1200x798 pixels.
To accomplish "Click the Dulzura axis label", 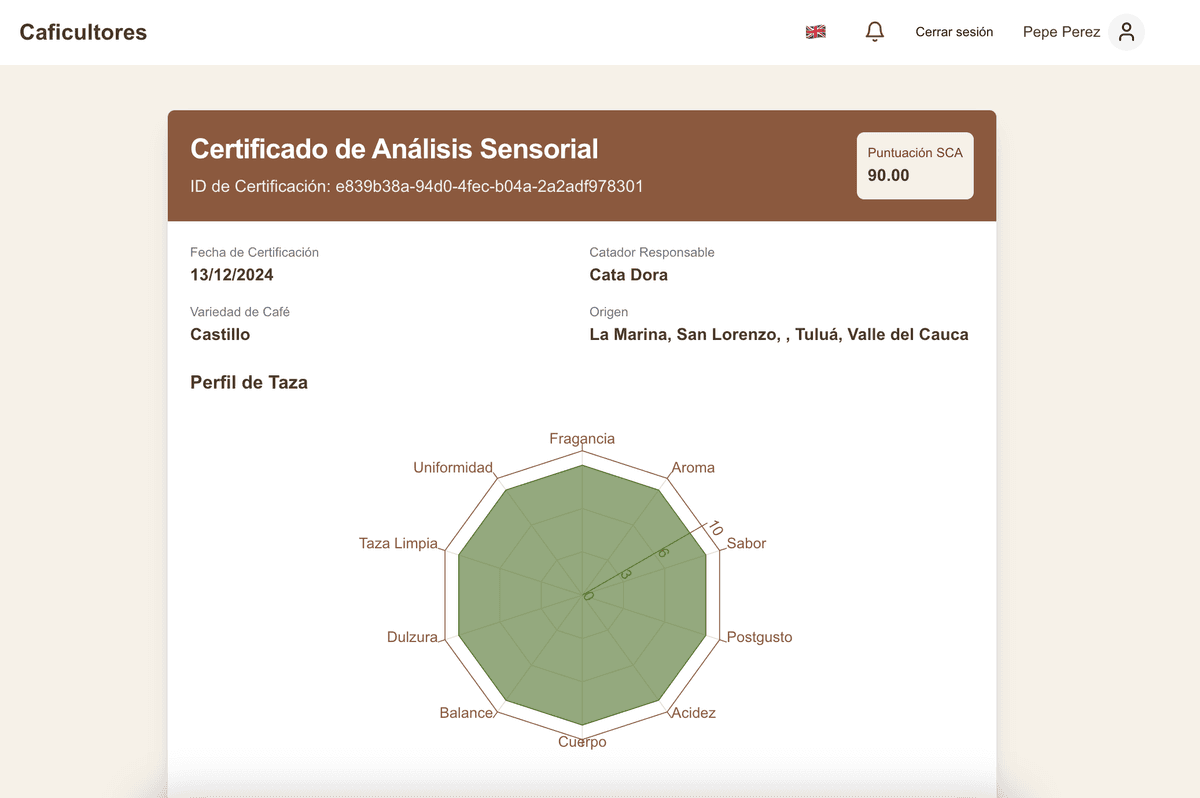I will point(412,637).
